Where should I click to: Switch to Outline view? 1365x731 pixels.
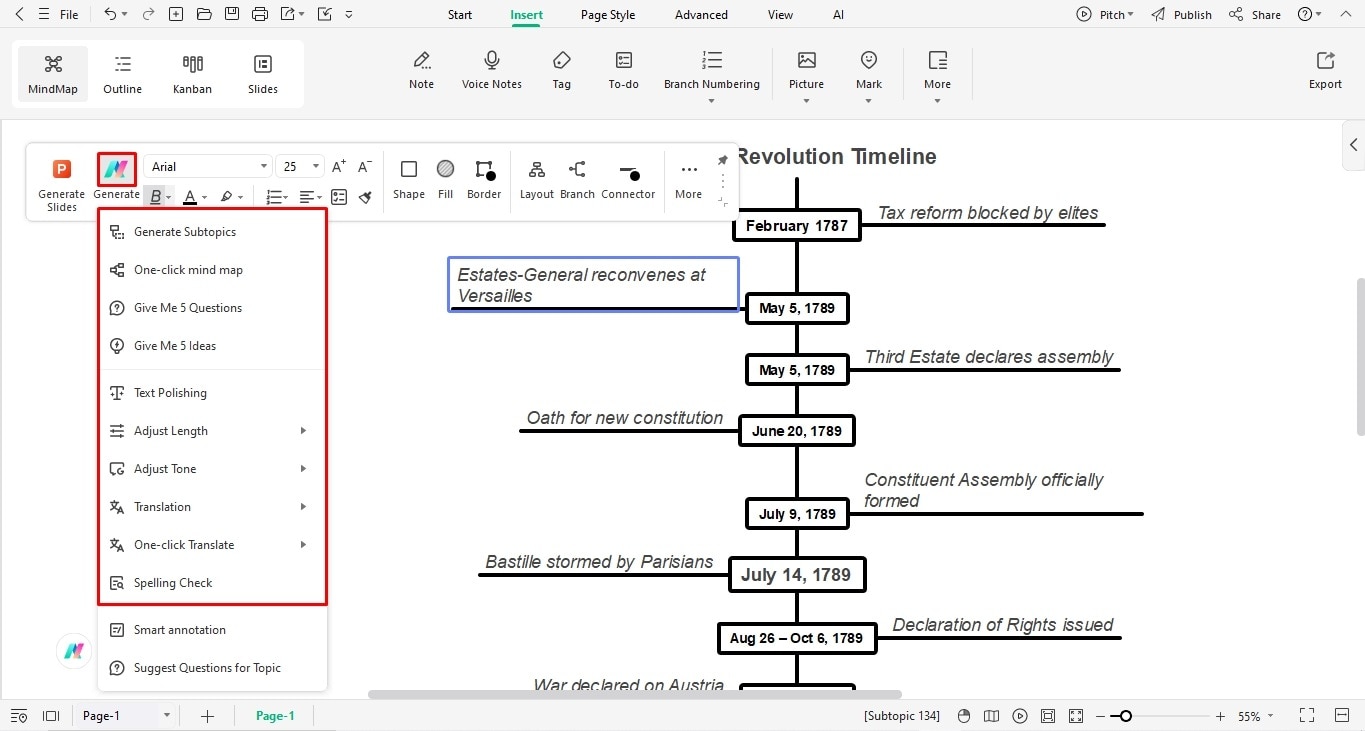tap(123, 74)
